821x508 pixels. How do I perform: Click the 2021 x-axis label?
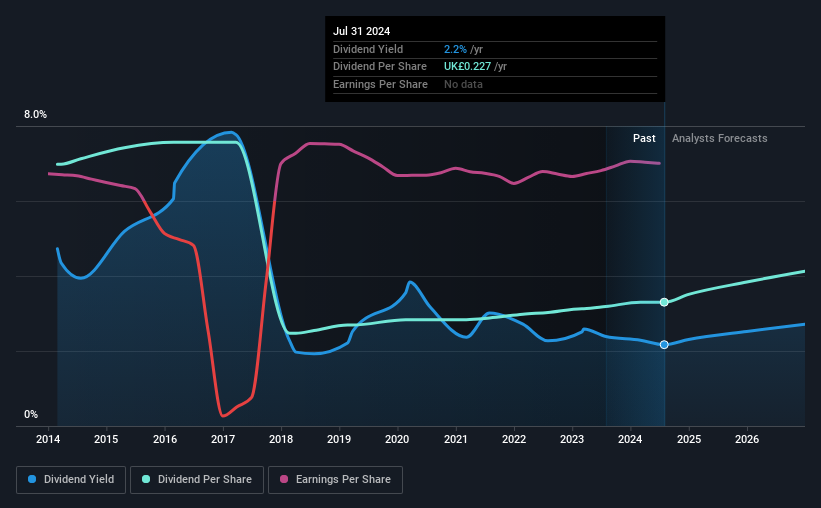coord(456,439)
